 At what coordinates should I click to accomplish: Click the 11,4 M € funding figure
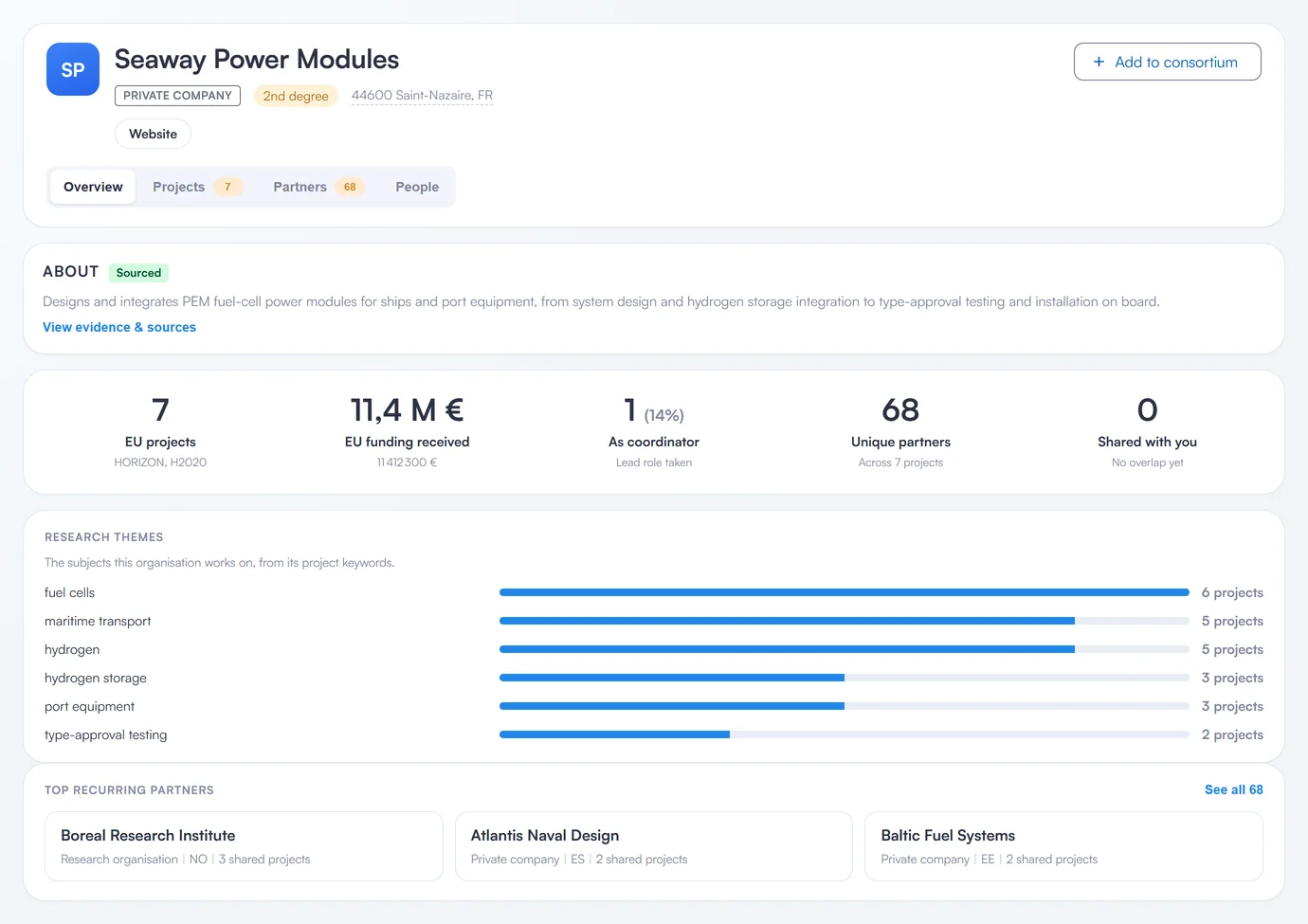407,410
